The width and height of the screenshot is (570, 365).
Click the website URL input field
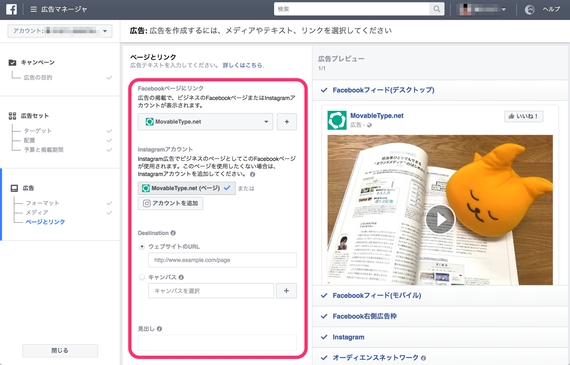coord(222,260)
